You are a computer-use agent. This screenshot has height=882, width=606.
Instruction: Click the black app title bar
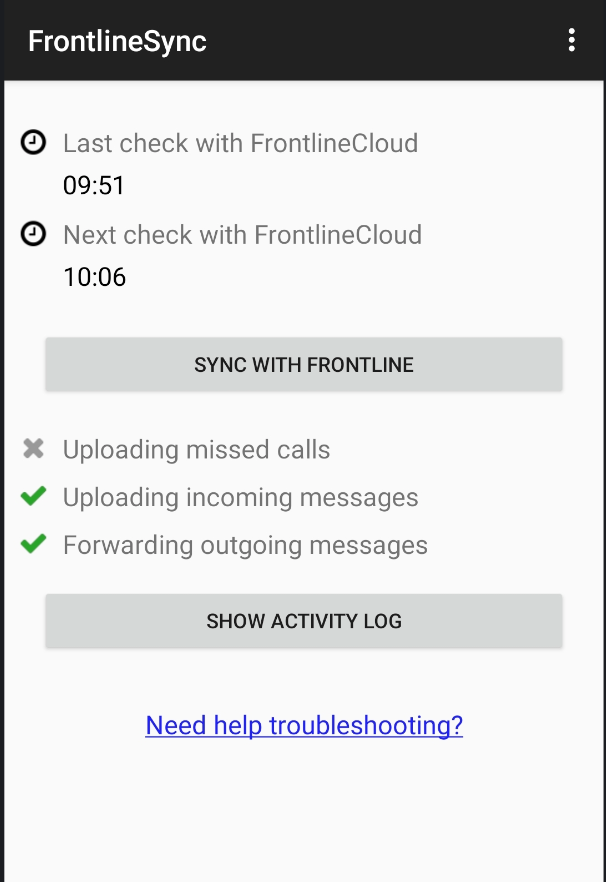pos(380,40)
